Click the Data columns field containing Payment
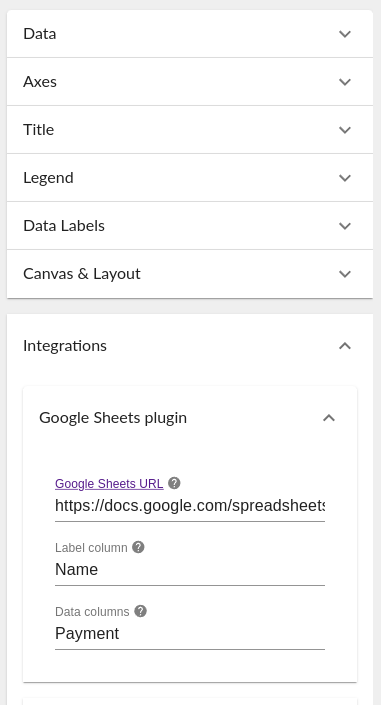This screenshot has height=705, width=381. tap(190, 634)
